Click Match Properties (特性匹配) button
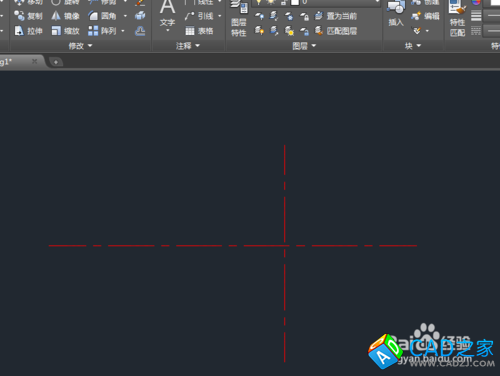Image resolution: width=500 pixels, height=376 pixels. click(457, 19)
